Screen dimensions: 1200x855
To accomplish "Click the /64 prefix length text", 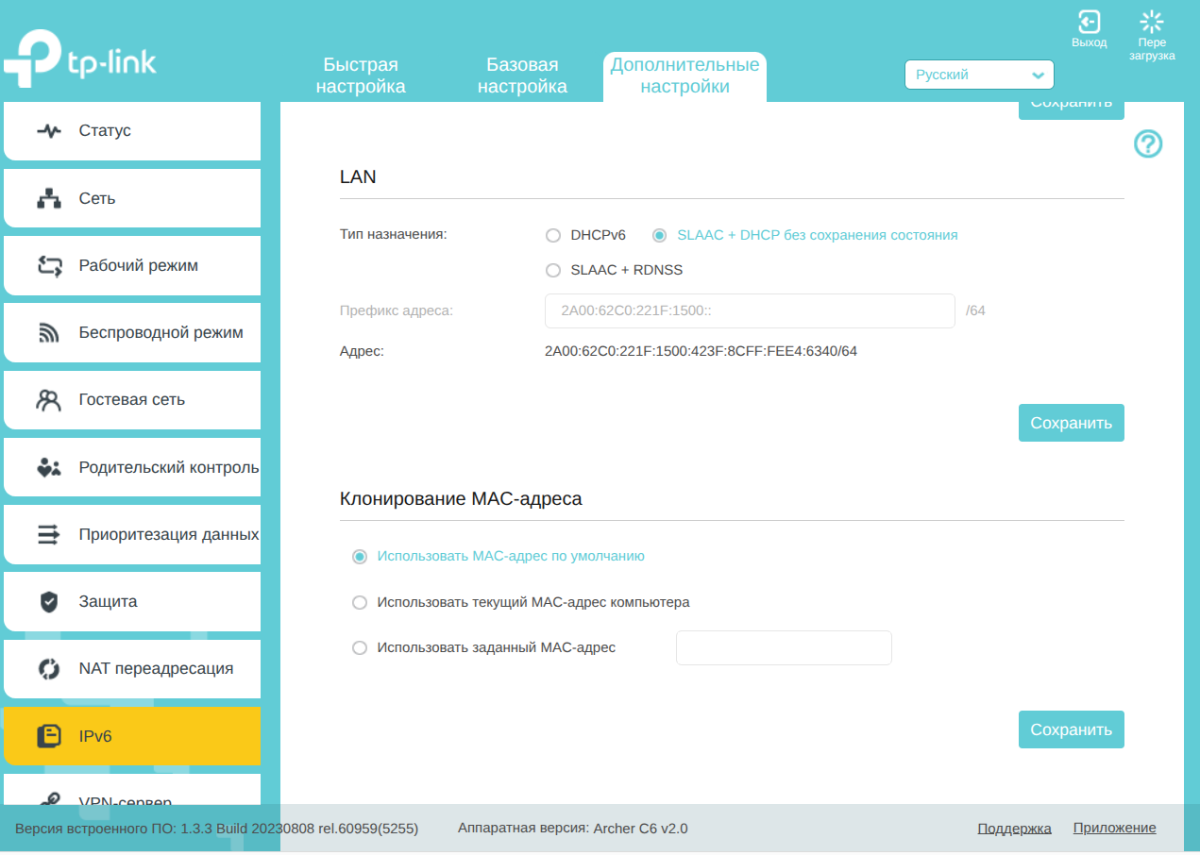I will 976,311.
